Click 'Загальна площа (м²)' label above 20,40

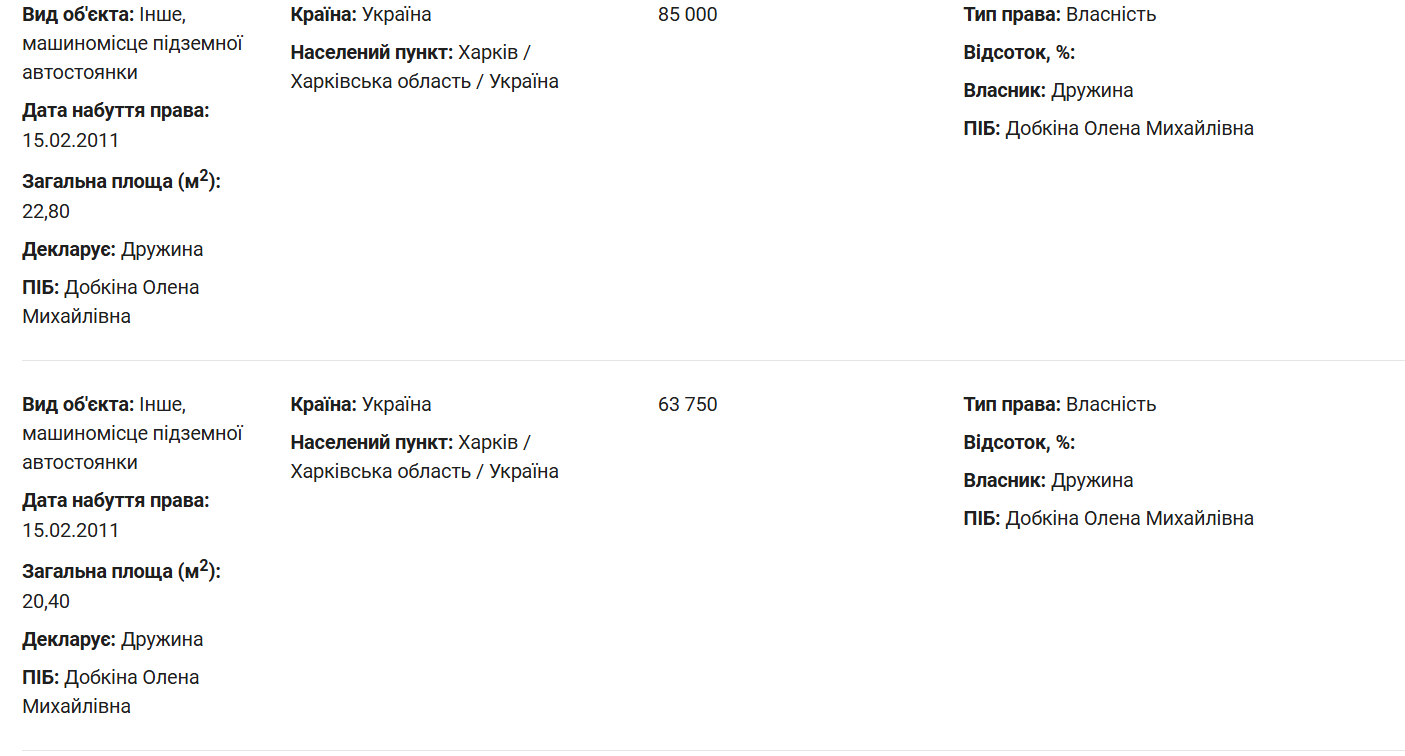click(121, 572)
